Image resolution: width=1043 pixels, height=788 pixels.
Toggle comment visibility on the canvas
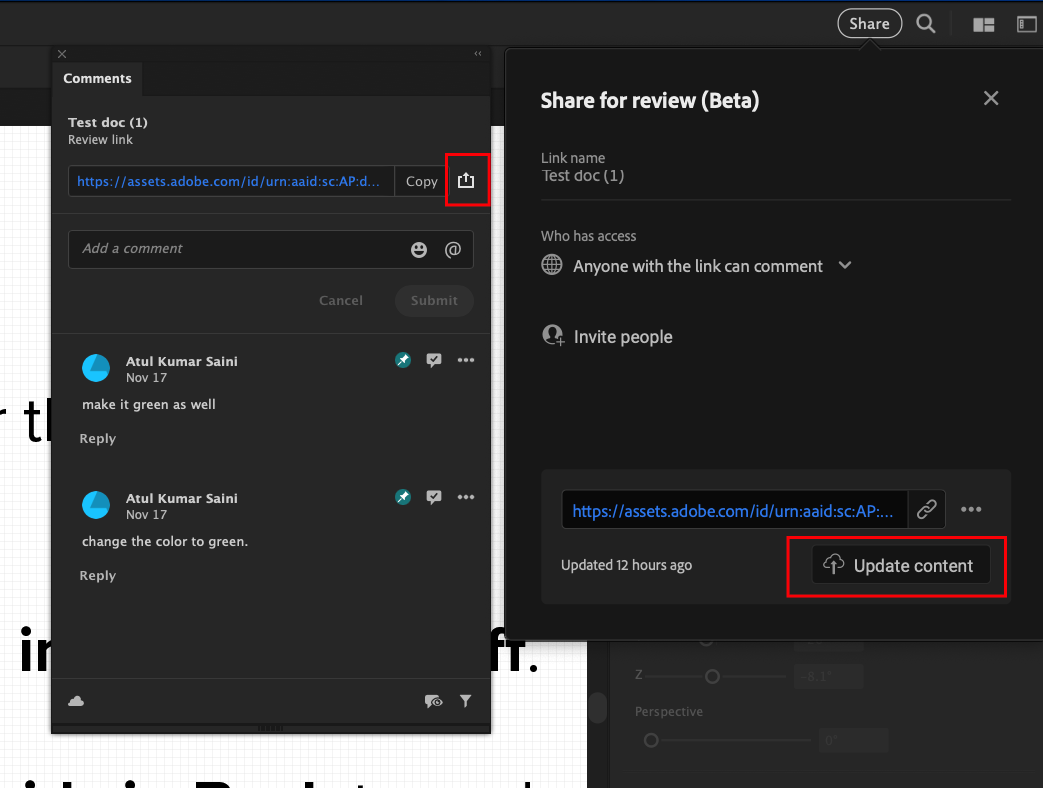click(434, 701)
